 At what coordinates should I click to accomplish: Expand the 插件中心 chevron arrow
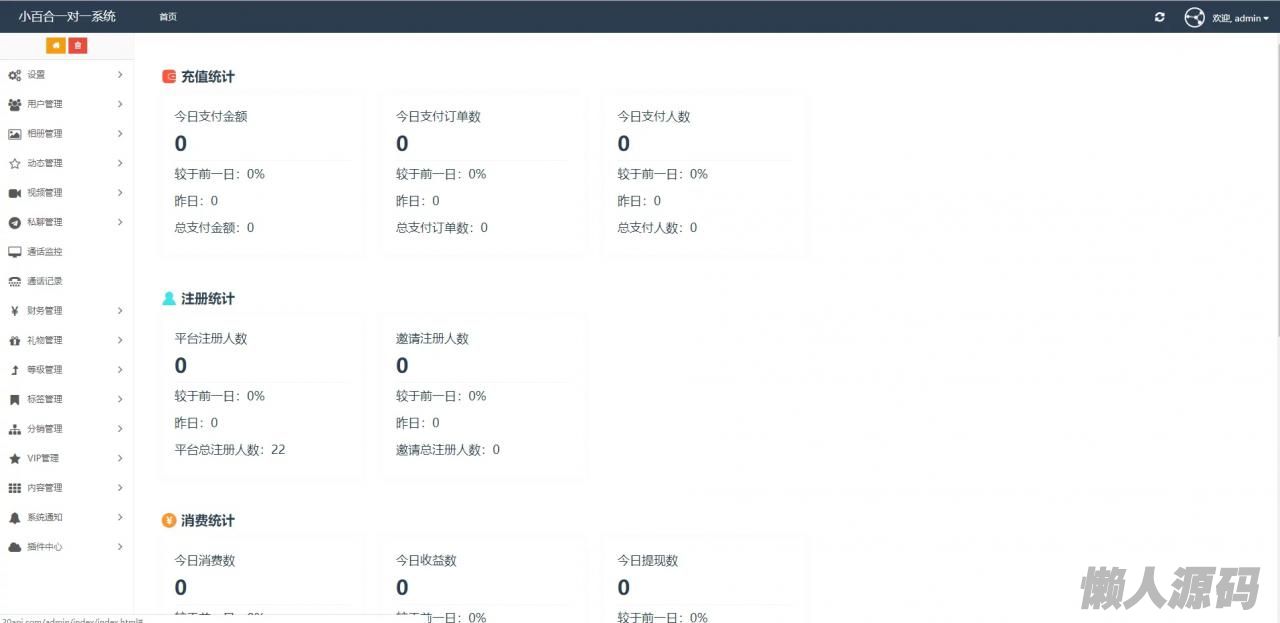pyautogui.click(x=120, y=547)
